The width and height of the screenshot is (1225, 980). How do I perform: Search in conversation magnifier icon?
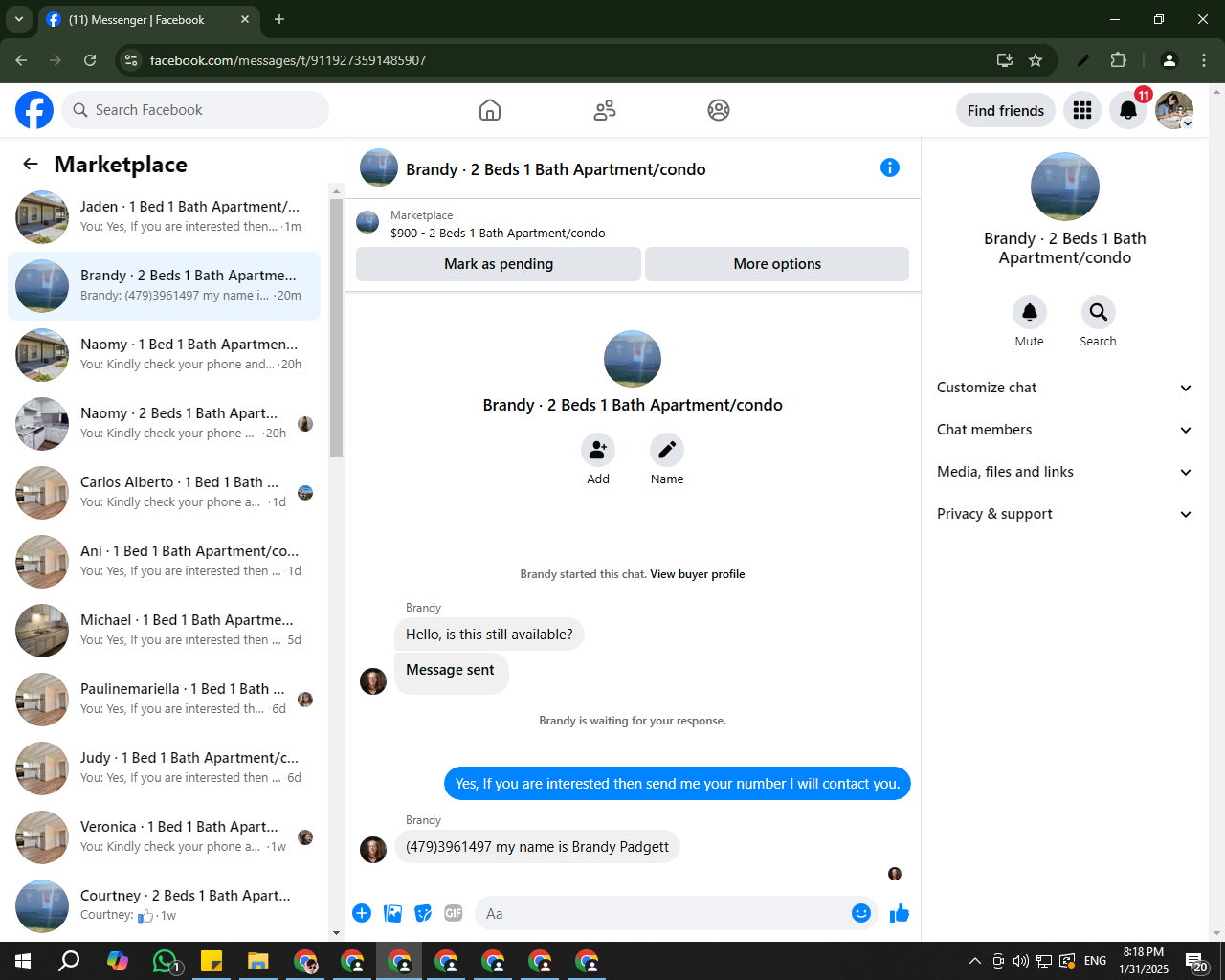pos(1099,311)
